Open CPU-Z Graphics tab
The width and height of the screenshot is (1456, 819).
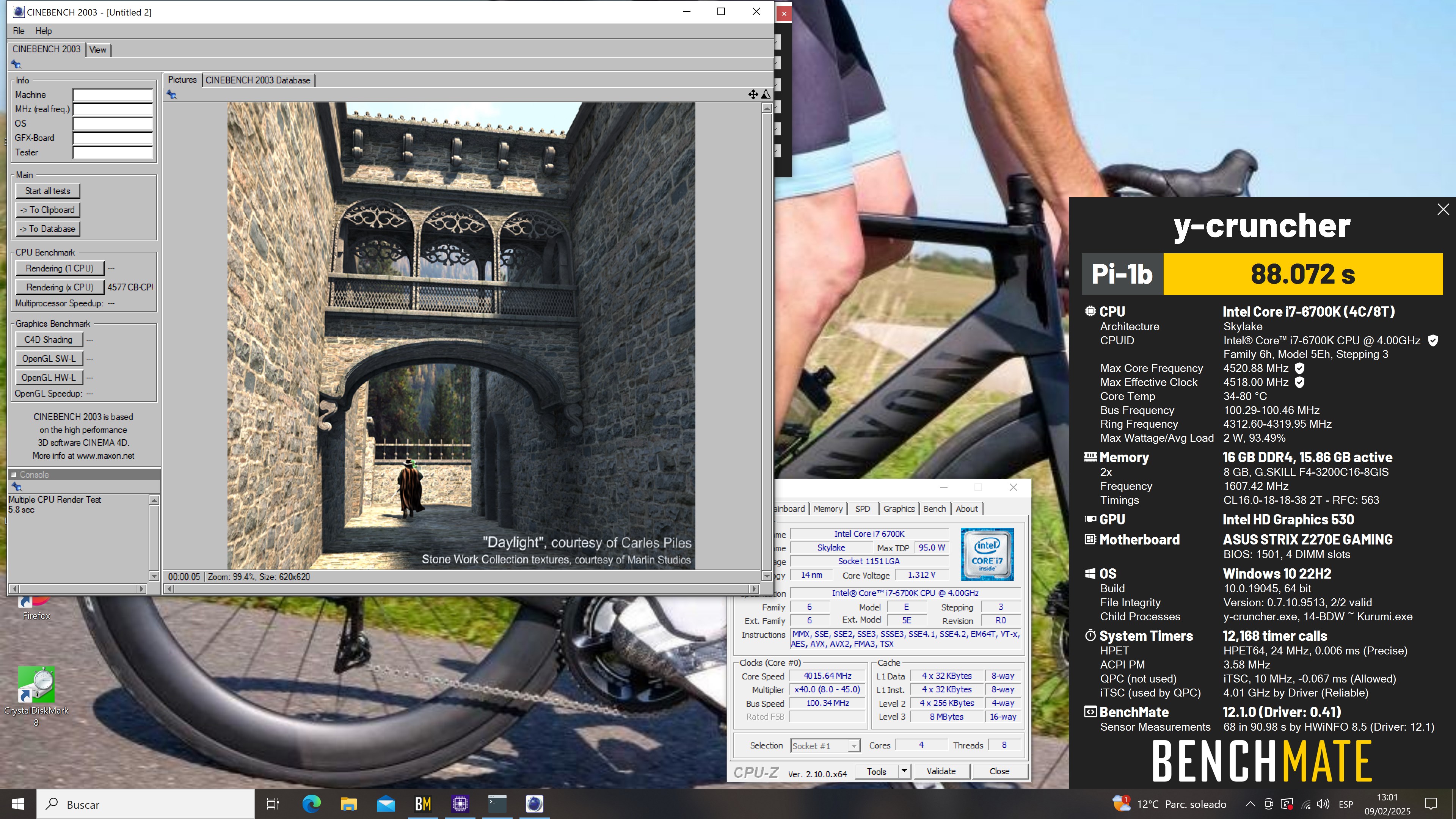[x=899, y=509]
